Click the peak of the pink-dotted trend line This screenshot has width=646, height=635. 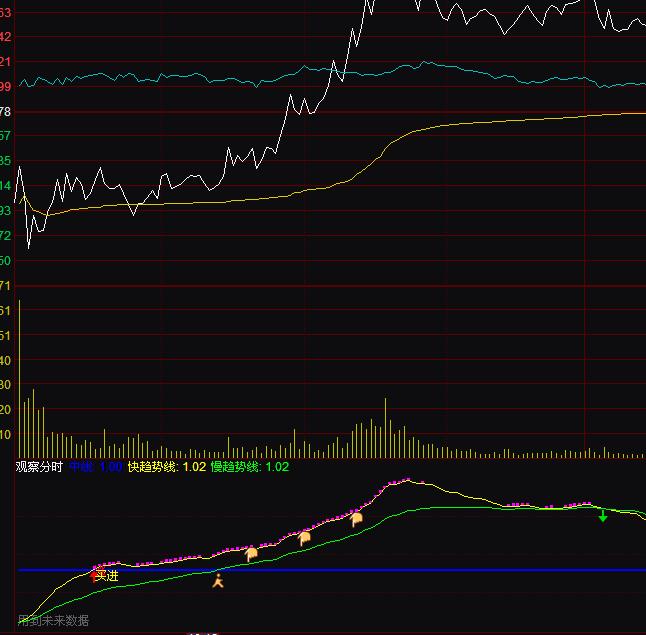(406, 481)
